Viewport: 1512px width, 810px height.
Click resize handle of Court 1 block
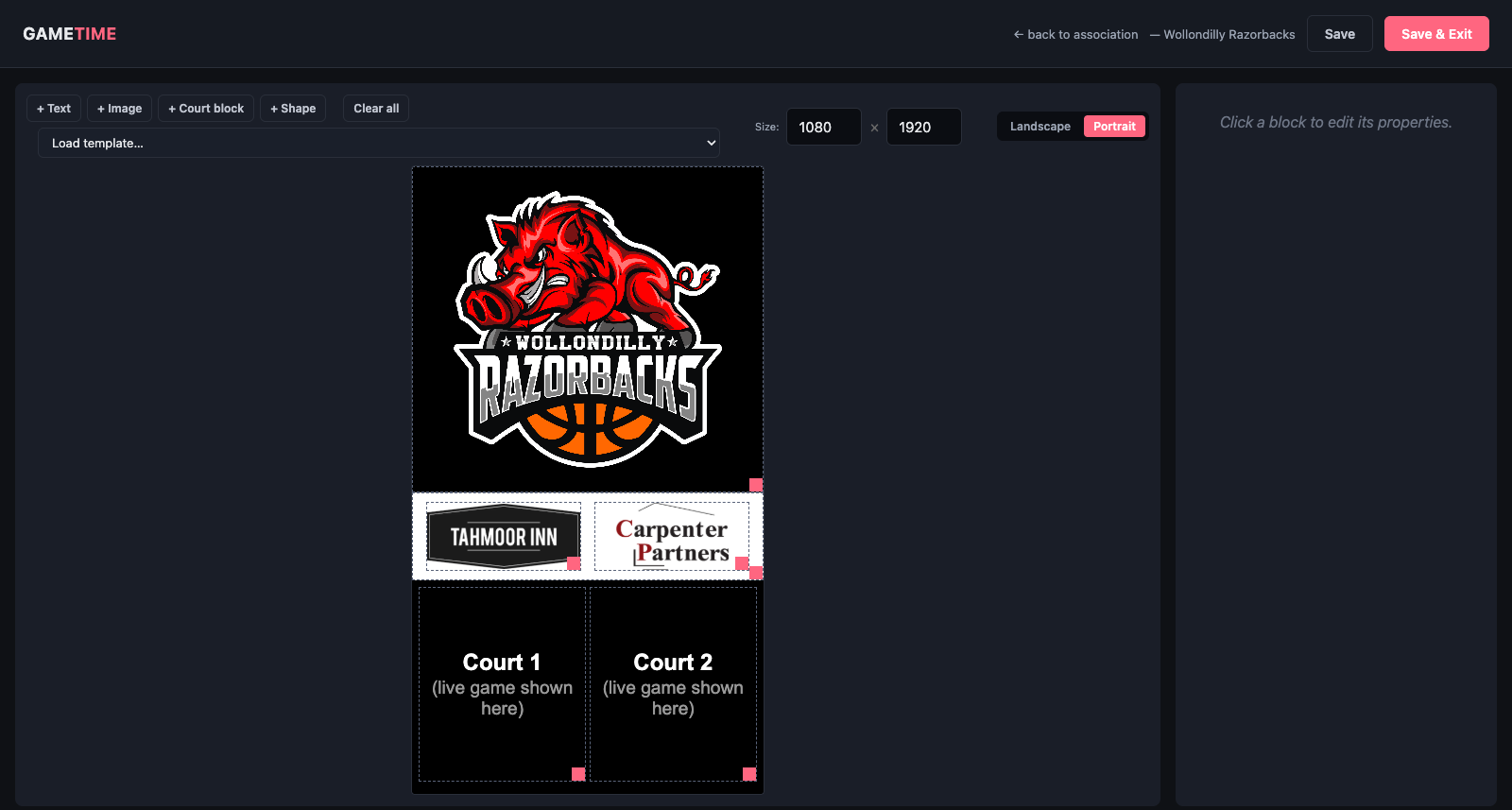pos(578,774)
